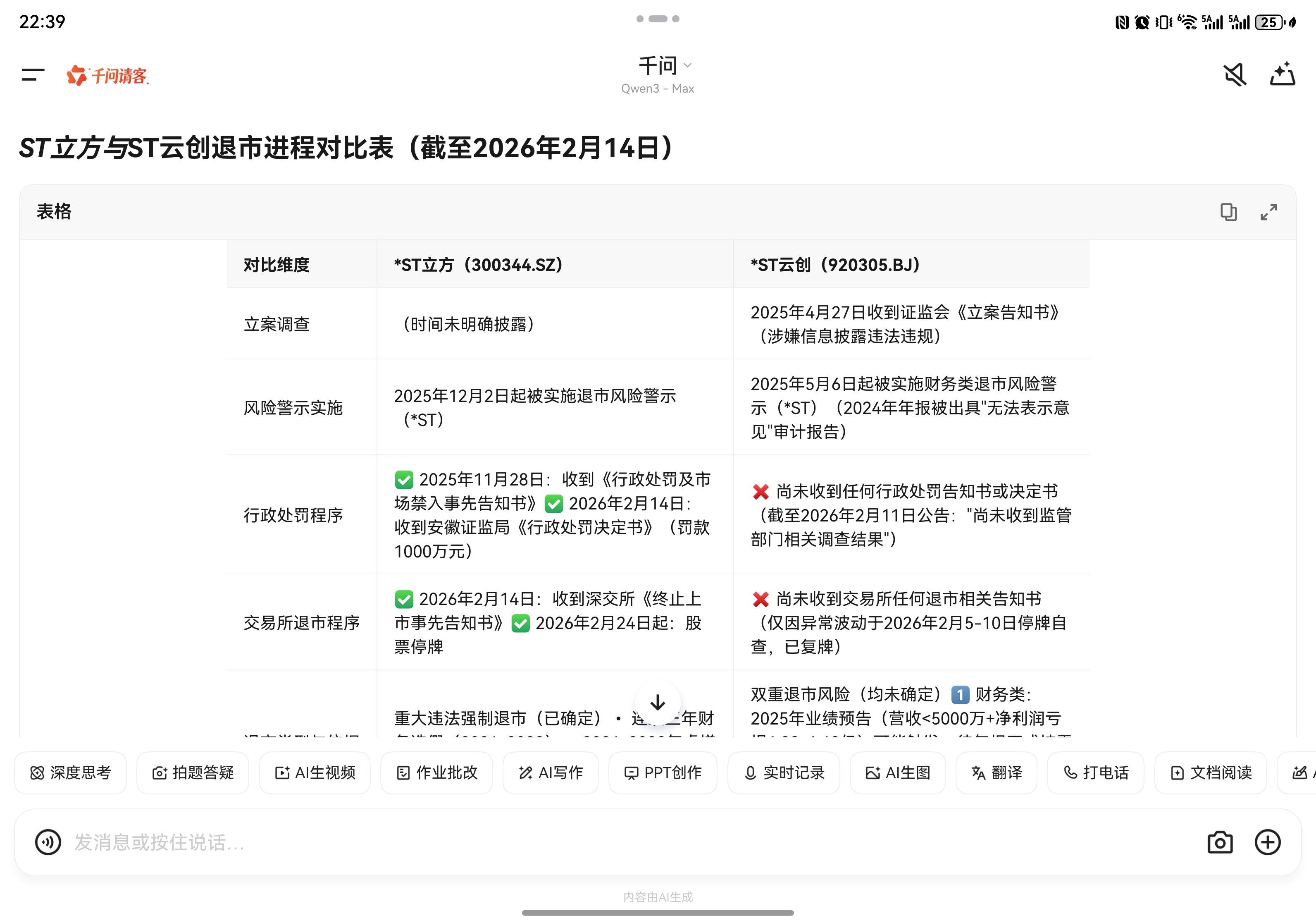Viewport: 1316px width, 923px height.
Task: Open the plus attachments menu
Action: pyautogui.click(x=1267, y=842)
